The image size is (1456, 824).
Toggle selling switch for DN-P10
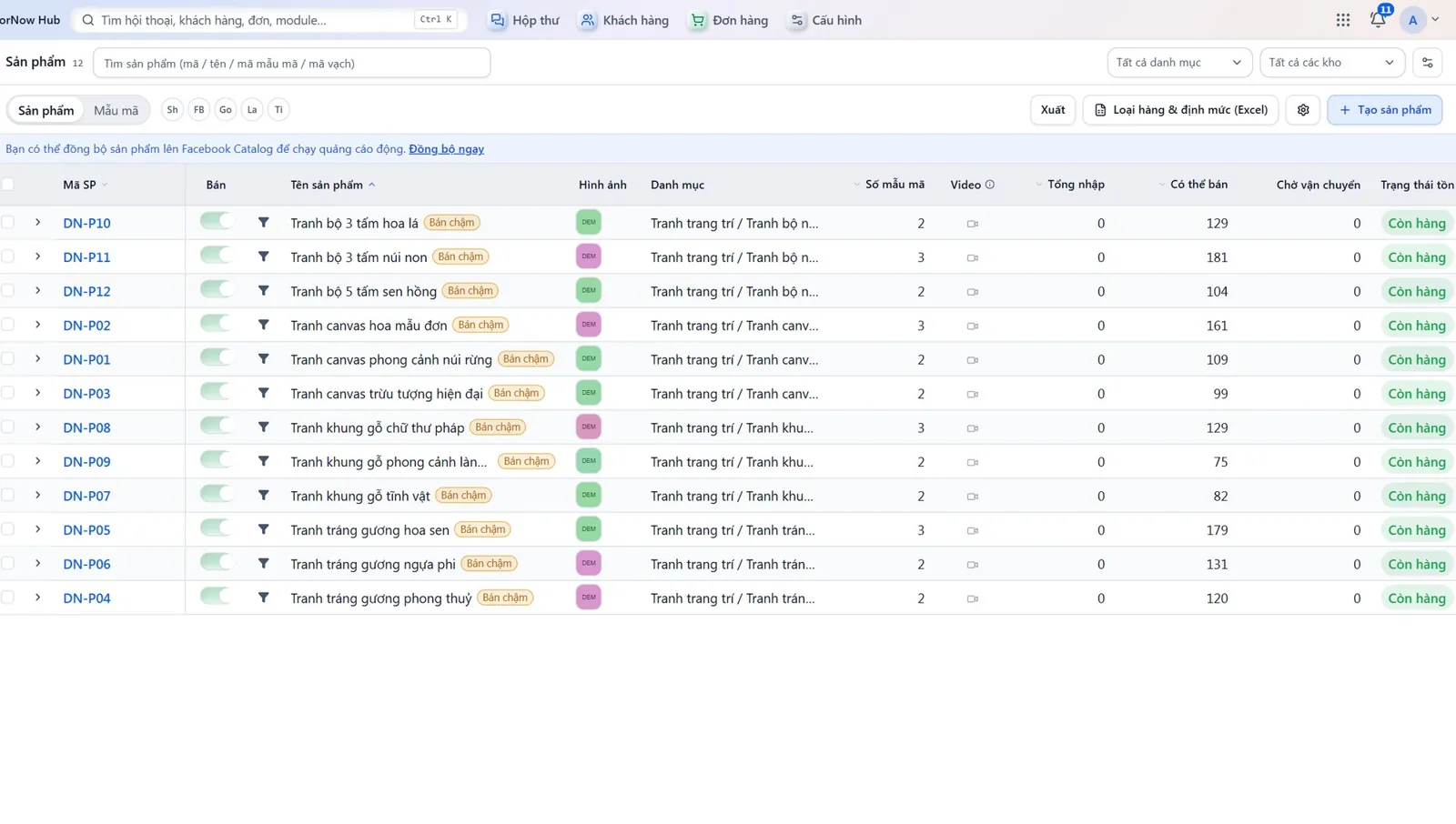click(x=217, y=221)
